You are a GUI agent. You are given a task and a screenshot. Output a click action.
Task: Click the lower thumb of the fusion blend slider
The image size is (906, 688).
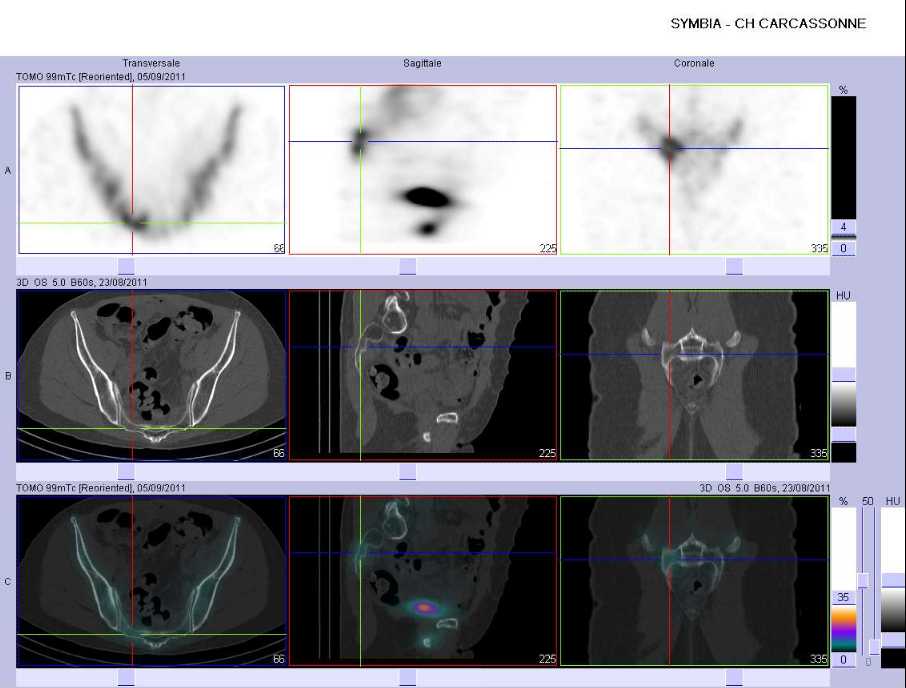(874, 647)
